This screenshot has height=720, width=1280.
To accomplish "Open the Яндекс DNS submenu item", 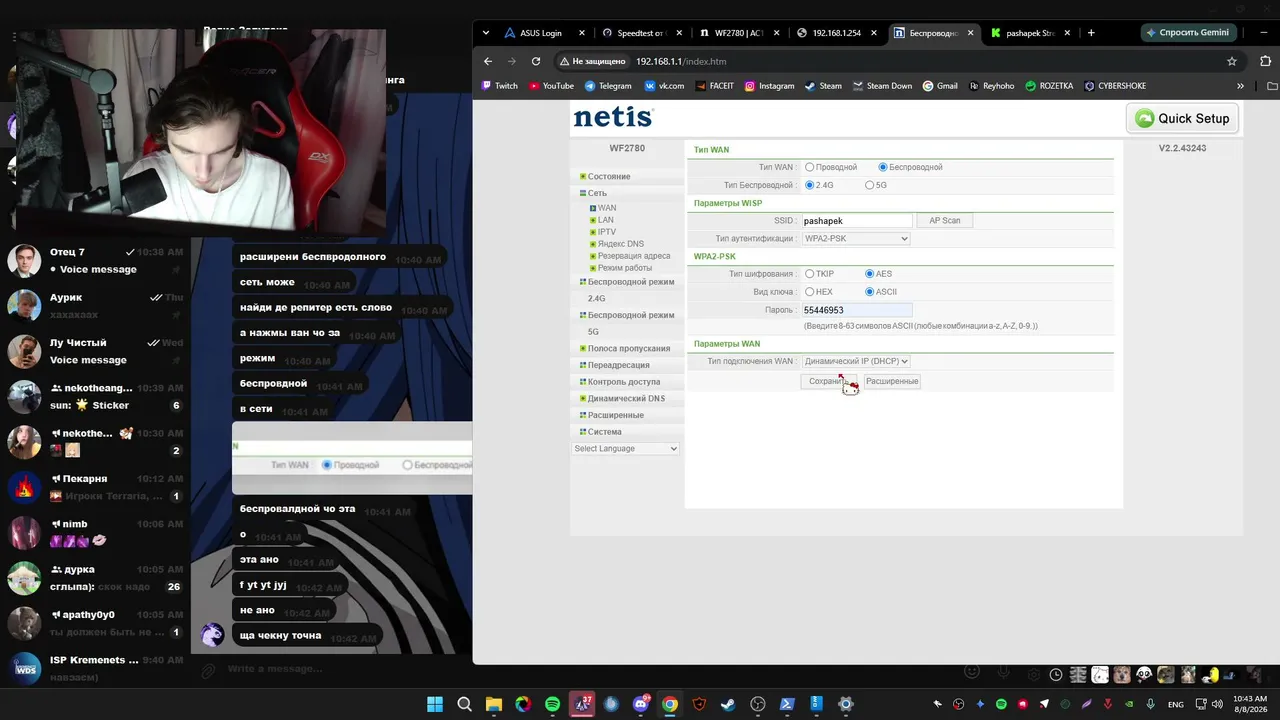I will click(620, 244).
